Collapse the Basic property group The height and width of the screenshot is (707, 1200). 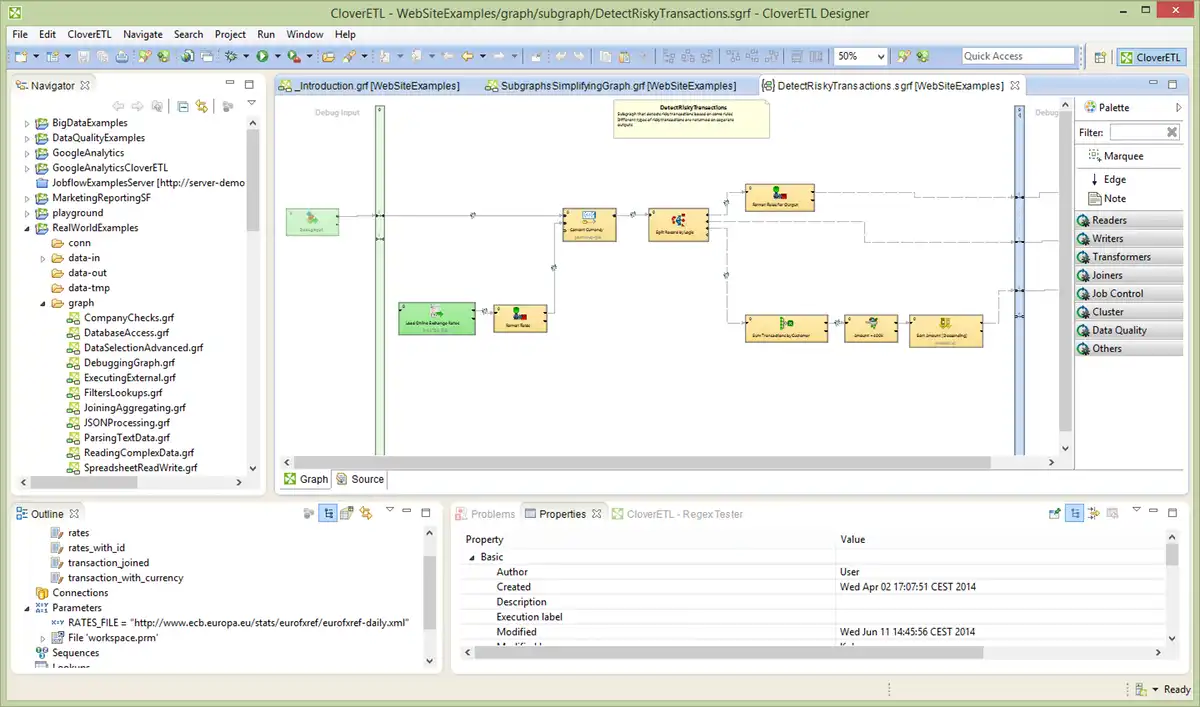[x=470, y=557]
